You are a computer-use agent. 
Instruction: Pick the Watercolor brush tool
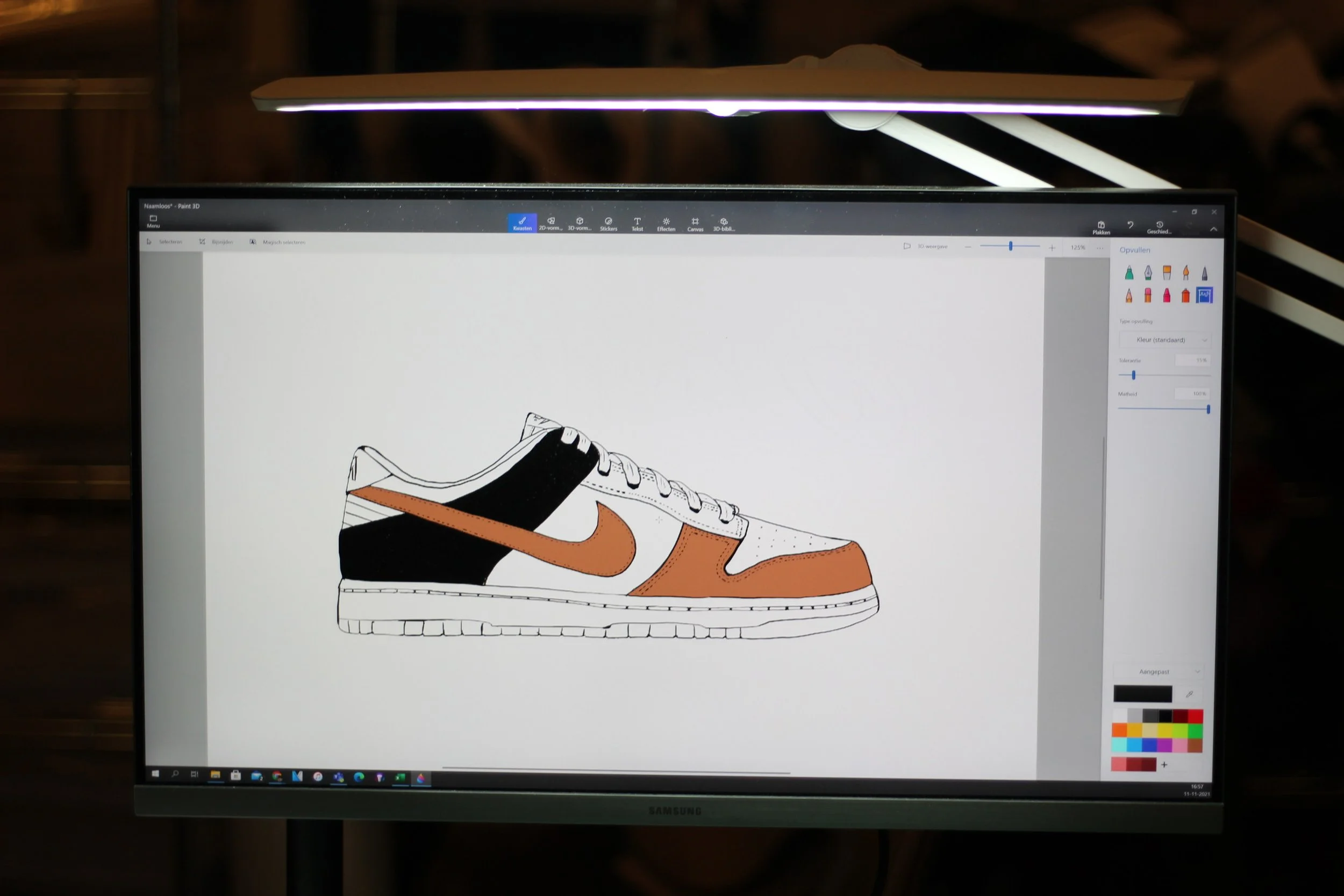[1186, 273]
